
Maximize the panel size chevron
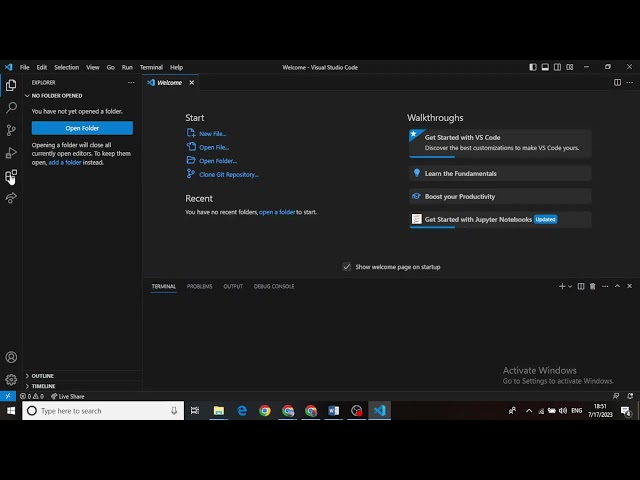[x=617, y=286]
